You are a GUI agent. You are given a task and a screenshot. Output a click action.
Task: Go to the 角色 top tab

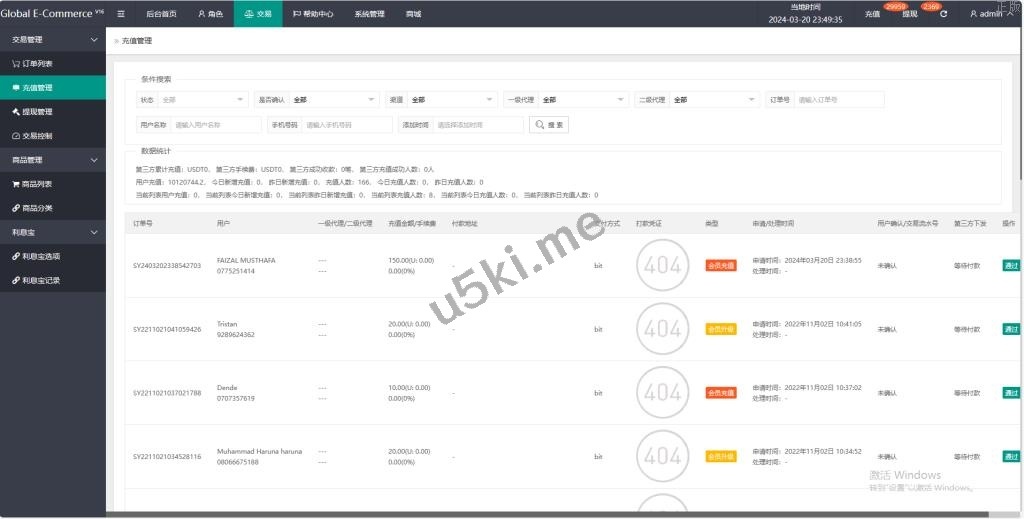click(210, 14)
